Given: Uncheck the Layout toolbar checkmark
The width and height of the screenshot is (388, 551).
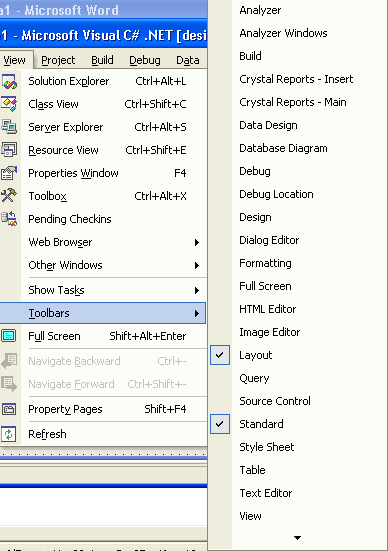Looking at the screenshot, I should (220, 355).
